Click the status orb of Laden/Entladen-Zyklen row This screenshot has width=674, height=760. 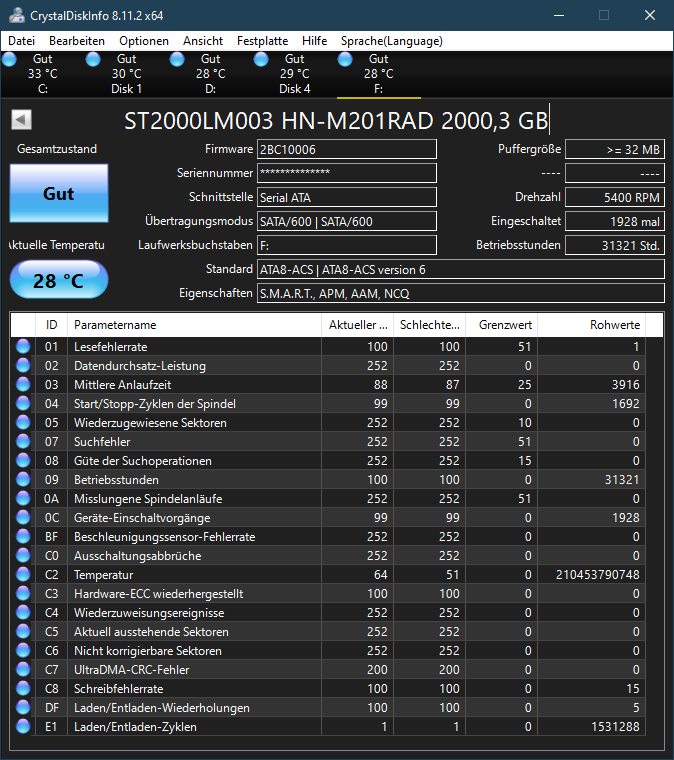coord(23,727)
